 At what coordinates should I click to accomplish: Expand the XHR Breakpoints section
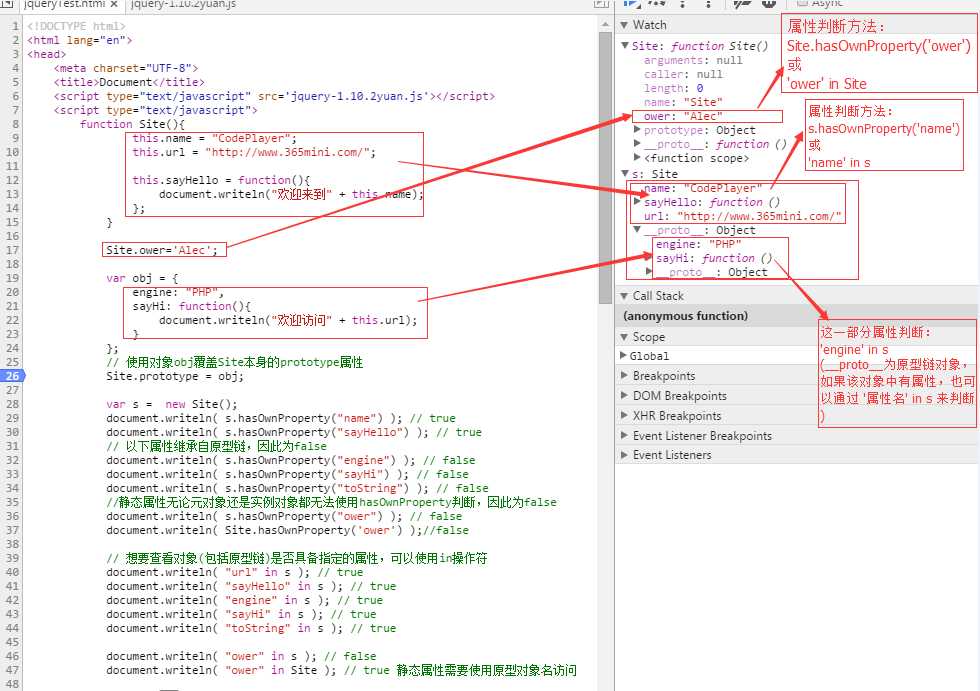[624, 415]
